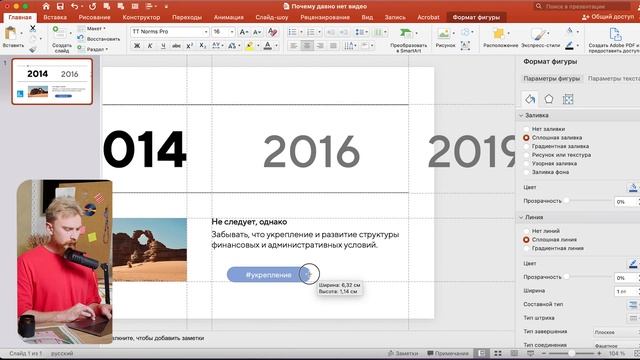Decrease font size with the small A icon
The image size is (640, 360).
(257, 32)
